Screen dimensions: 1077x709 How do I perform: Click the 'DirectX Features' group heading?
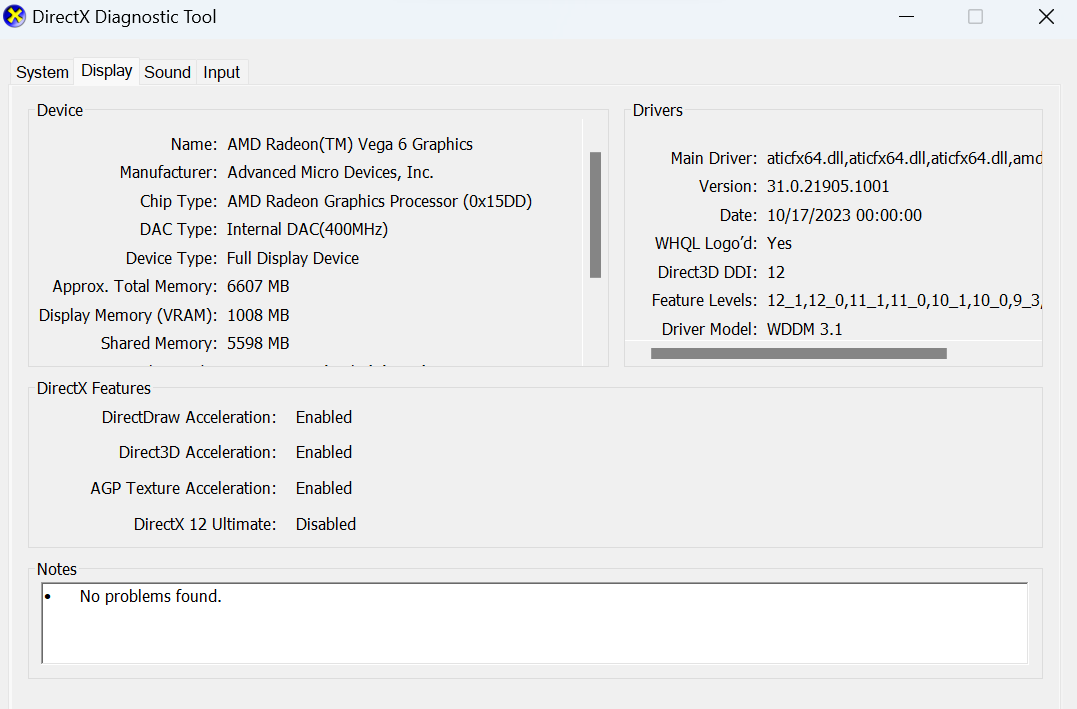coord(94,389)
